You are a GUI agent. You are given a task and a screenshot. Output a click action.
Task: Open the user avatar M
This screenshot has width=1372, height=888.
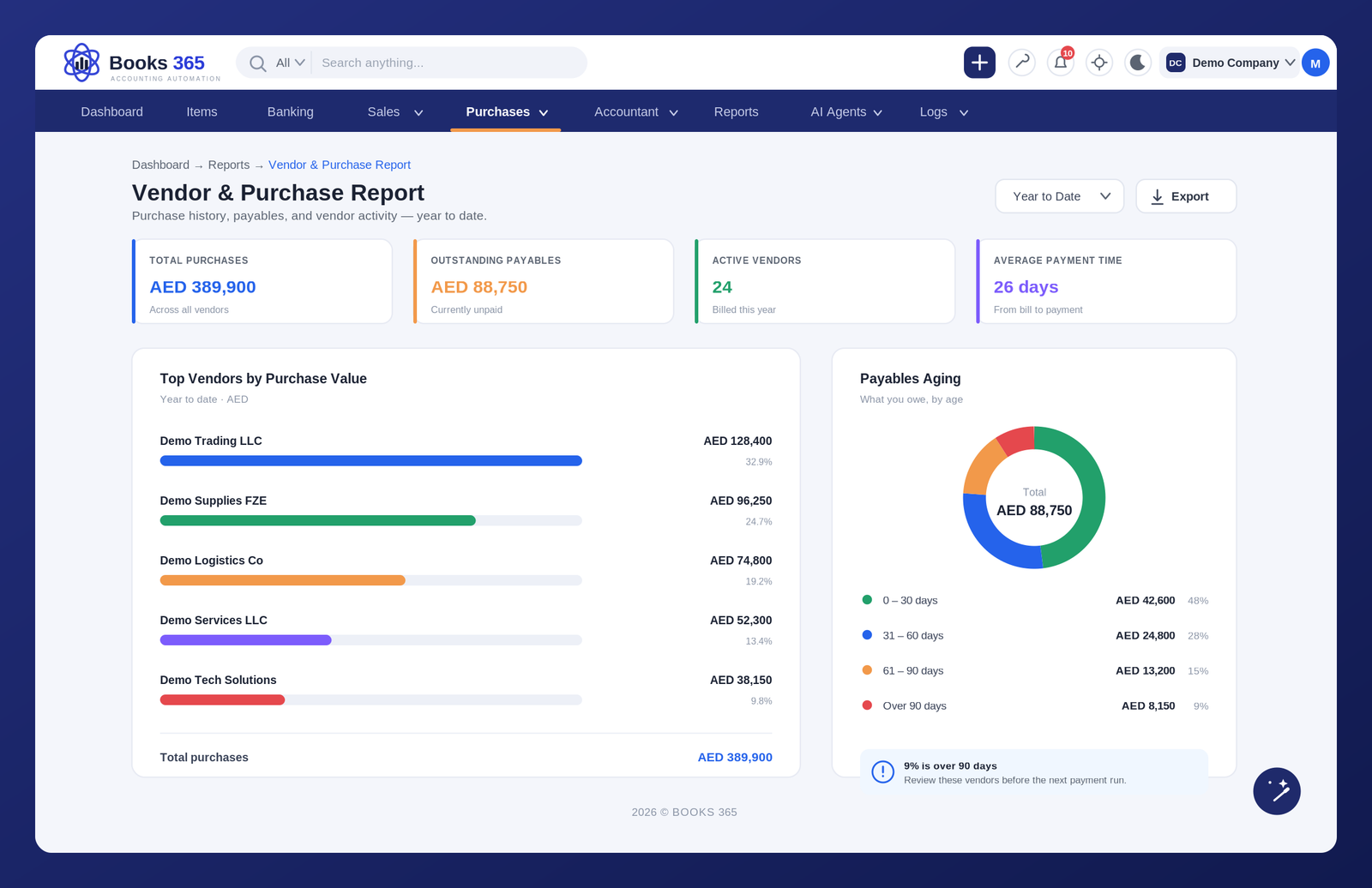[1315, 63]
